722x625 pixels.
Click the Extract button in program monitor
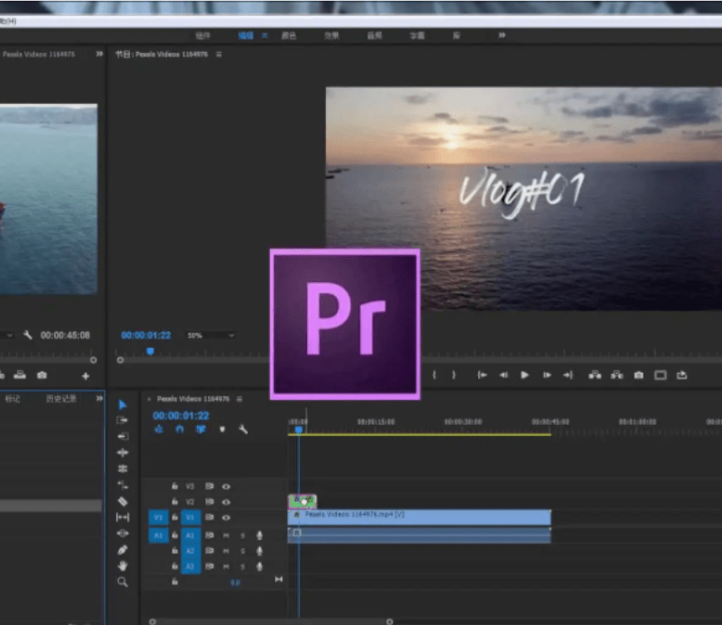[x=617, y=375]
